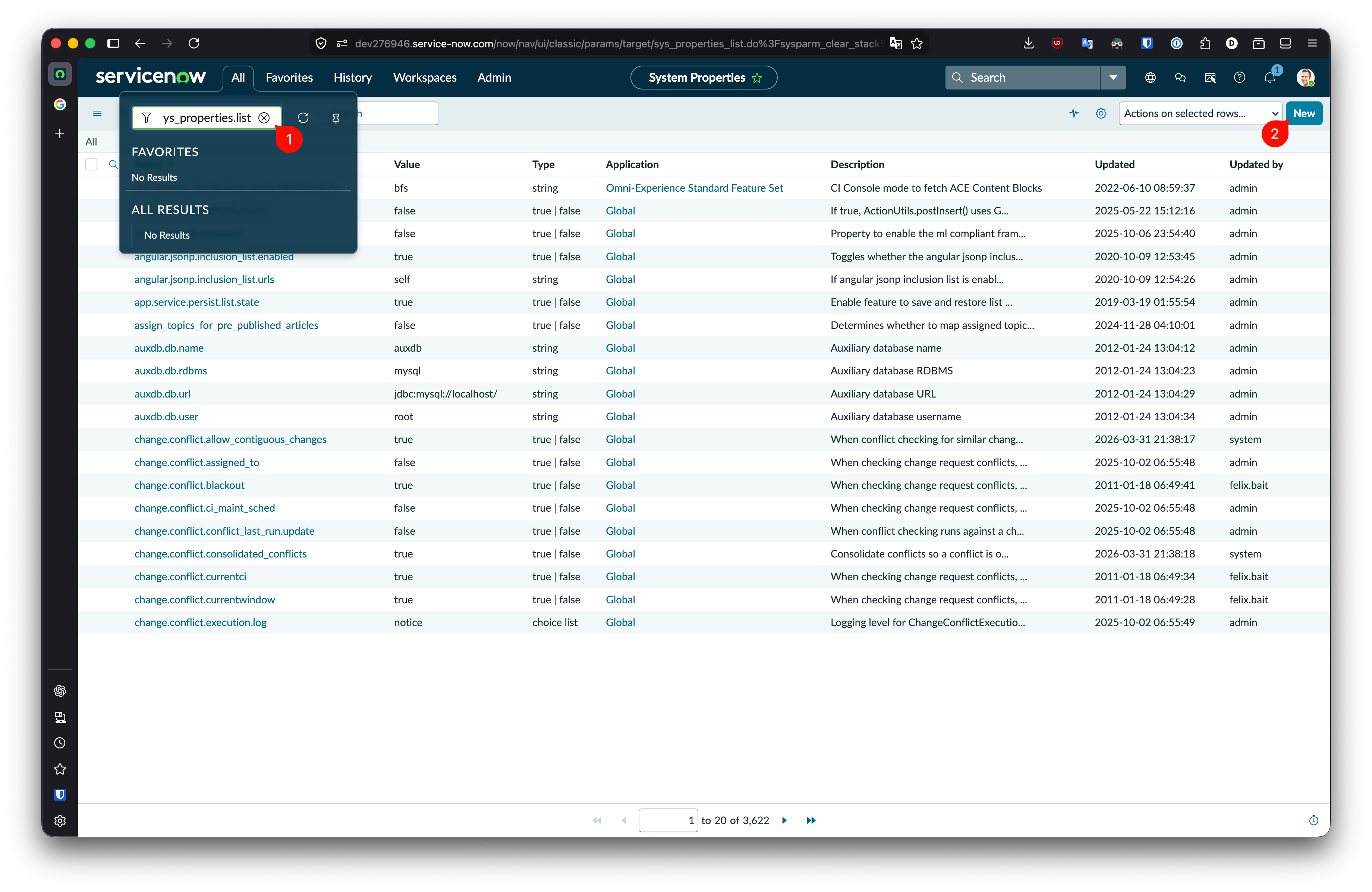Open the History menu
Screen dimensions: 1372x892
point(353,77)
